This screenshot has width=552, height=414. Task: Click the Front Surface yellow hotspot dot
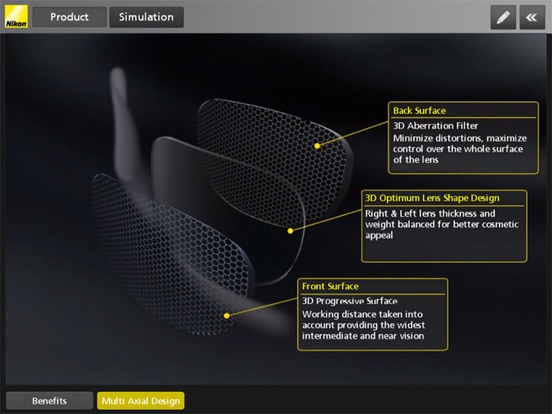coord(227,316)
